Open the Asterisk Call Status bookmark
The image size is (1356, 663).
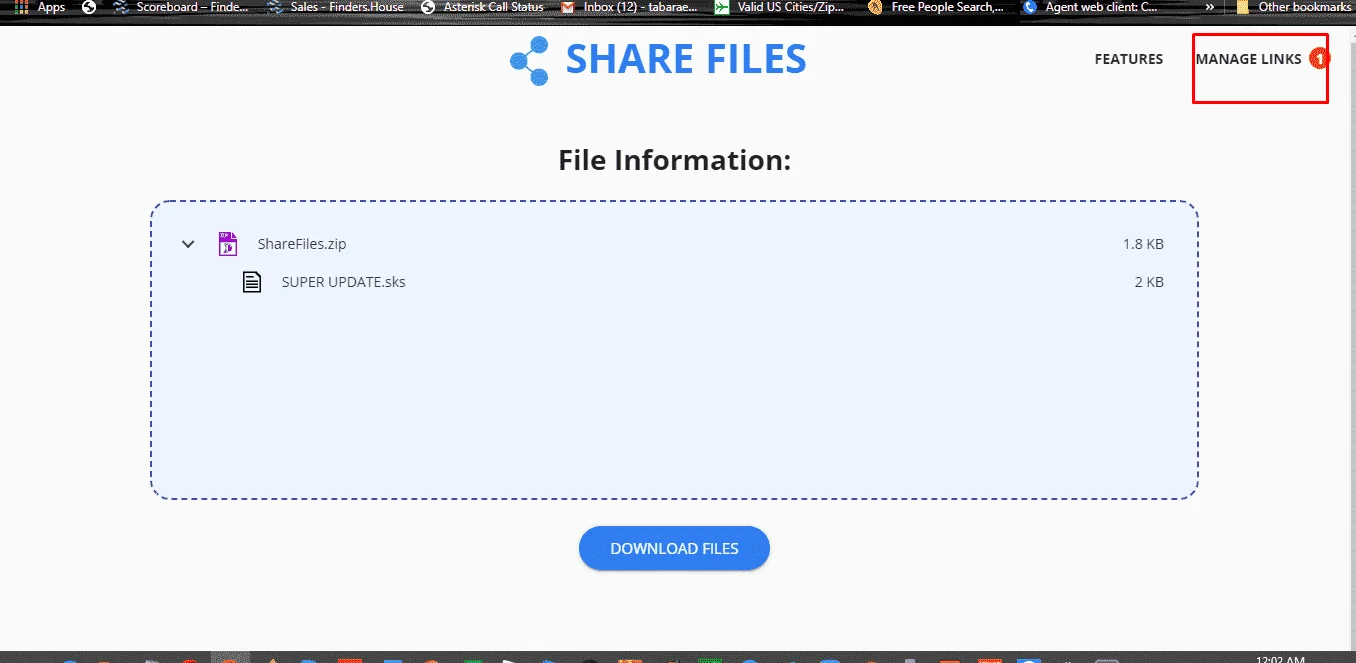[482, 7]
